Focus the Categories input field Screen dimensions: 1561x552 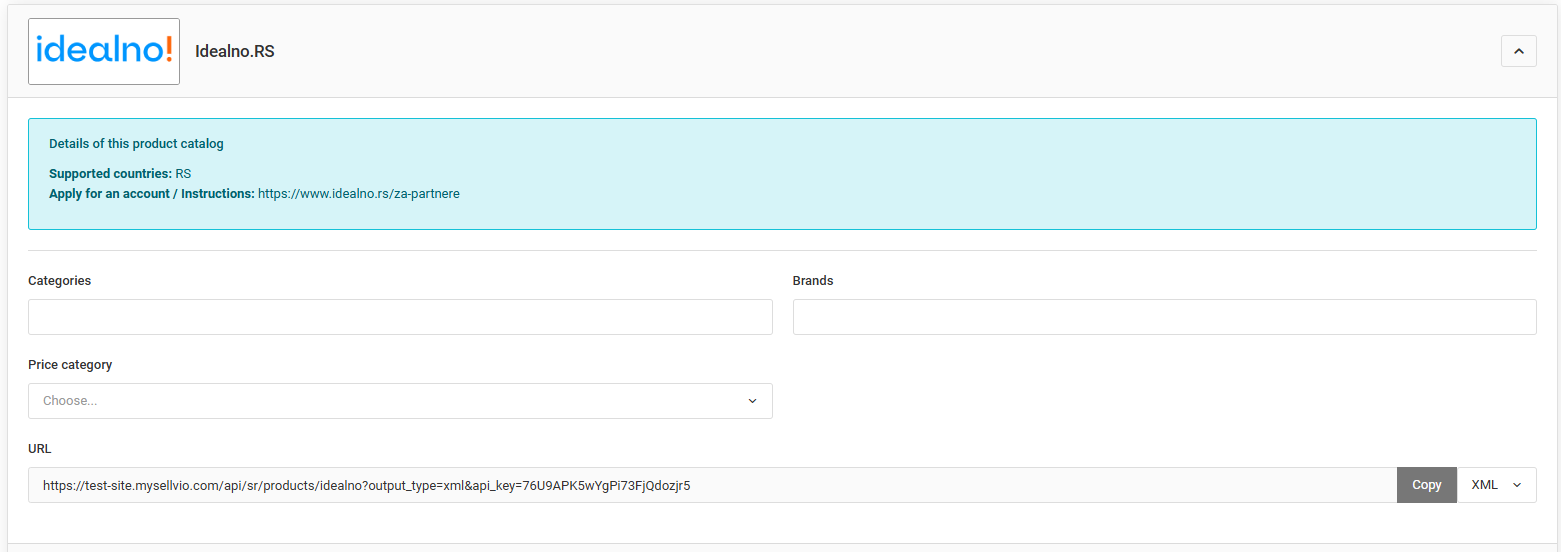pos(400,317)
